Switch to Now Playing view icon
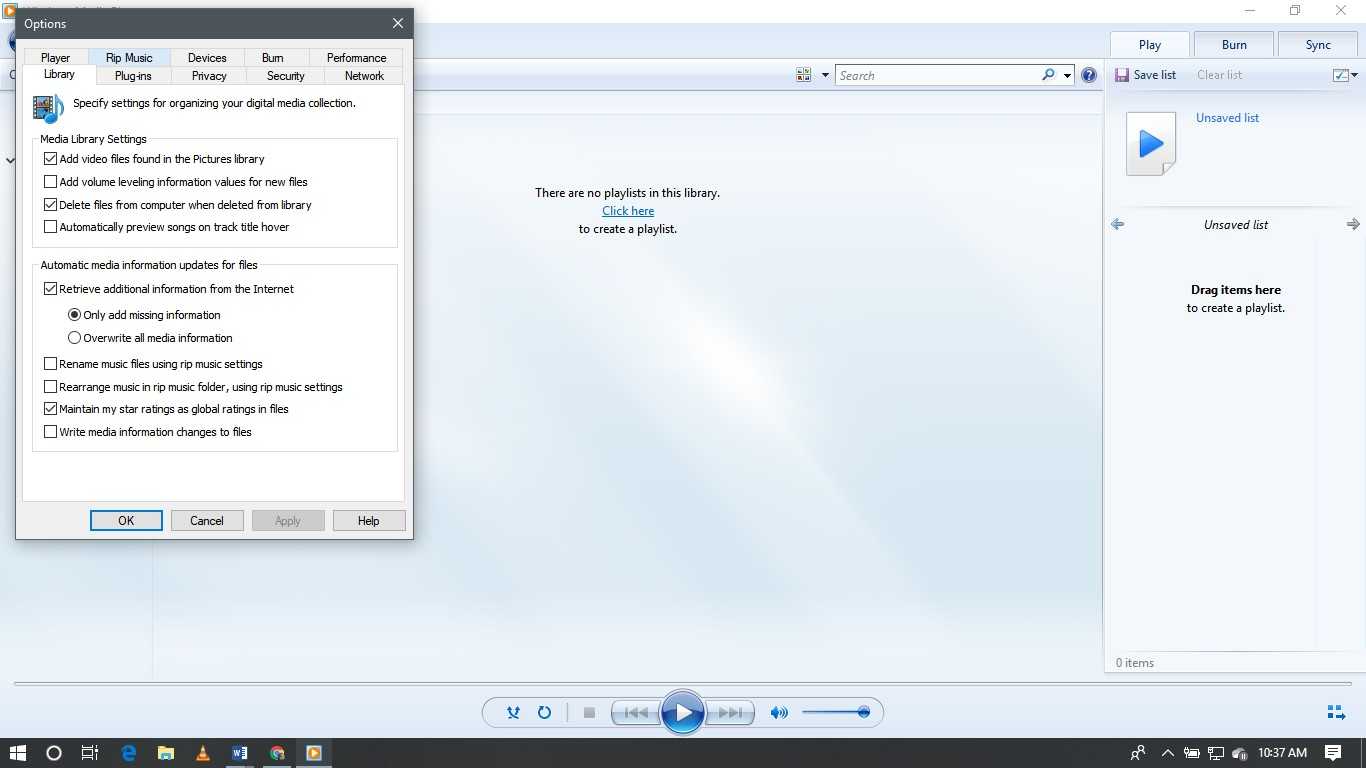The width and height of the screenshot is (1366, 768). (1336, 713)
